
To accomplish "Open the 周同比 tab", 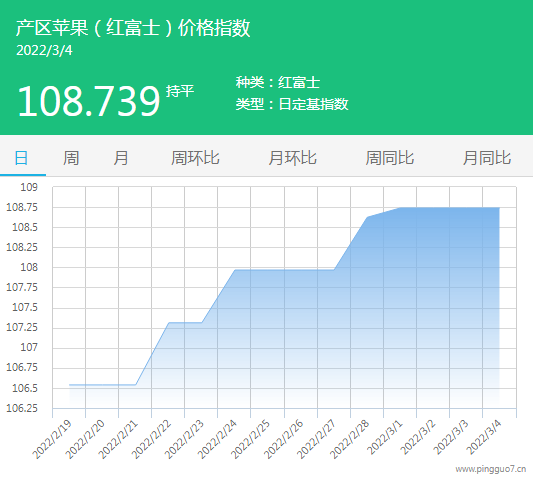I will (x=390, y=158).
